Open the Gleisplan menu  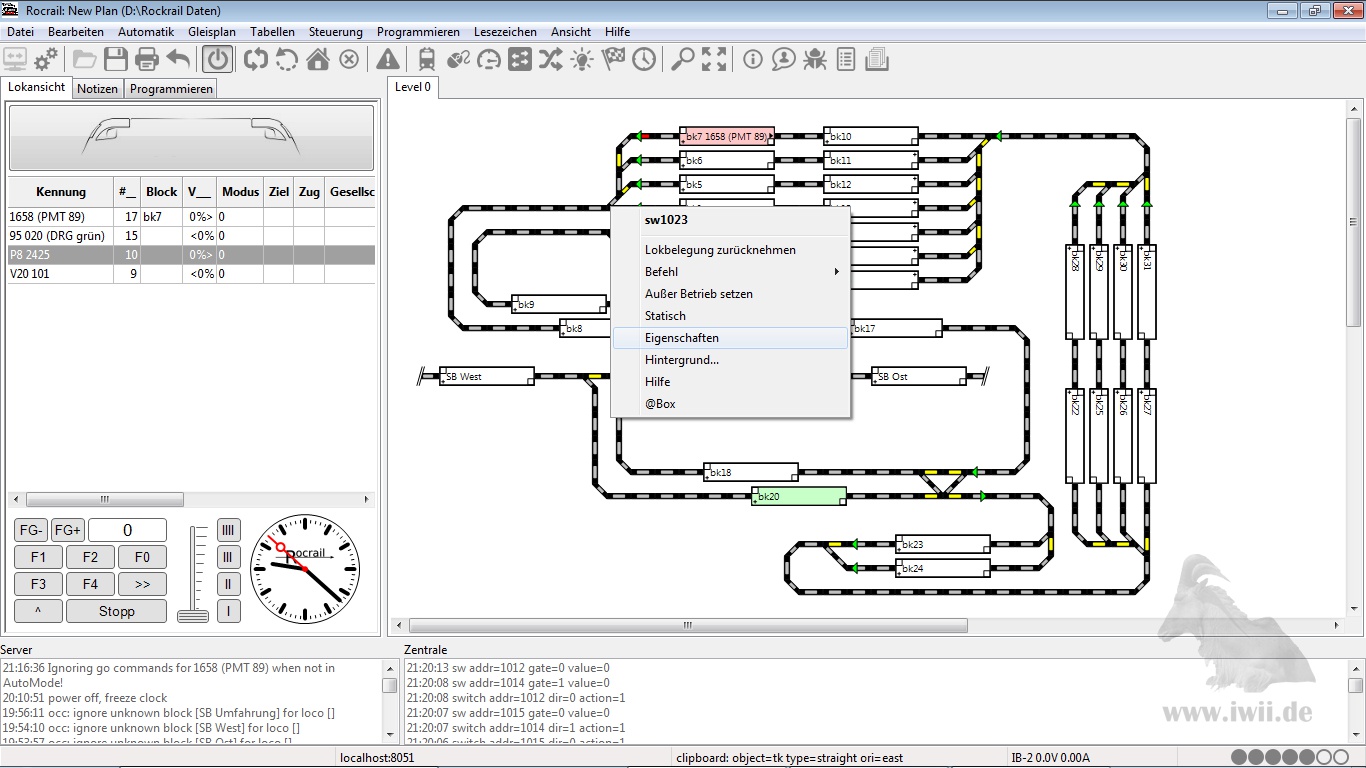(x=212, y=32)
